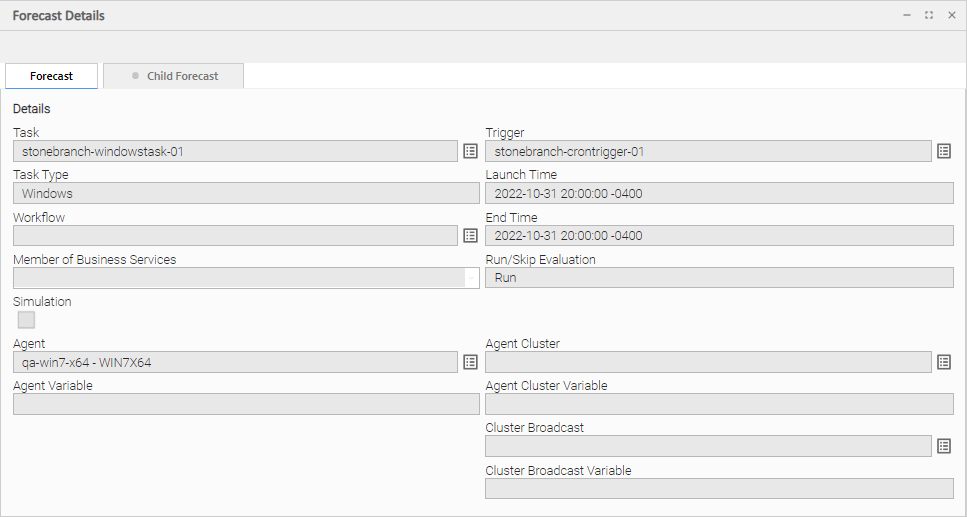The image size is (967, 517).
Task: Click the Agent Cluster Variable field
Action: (x=718, y=404)
